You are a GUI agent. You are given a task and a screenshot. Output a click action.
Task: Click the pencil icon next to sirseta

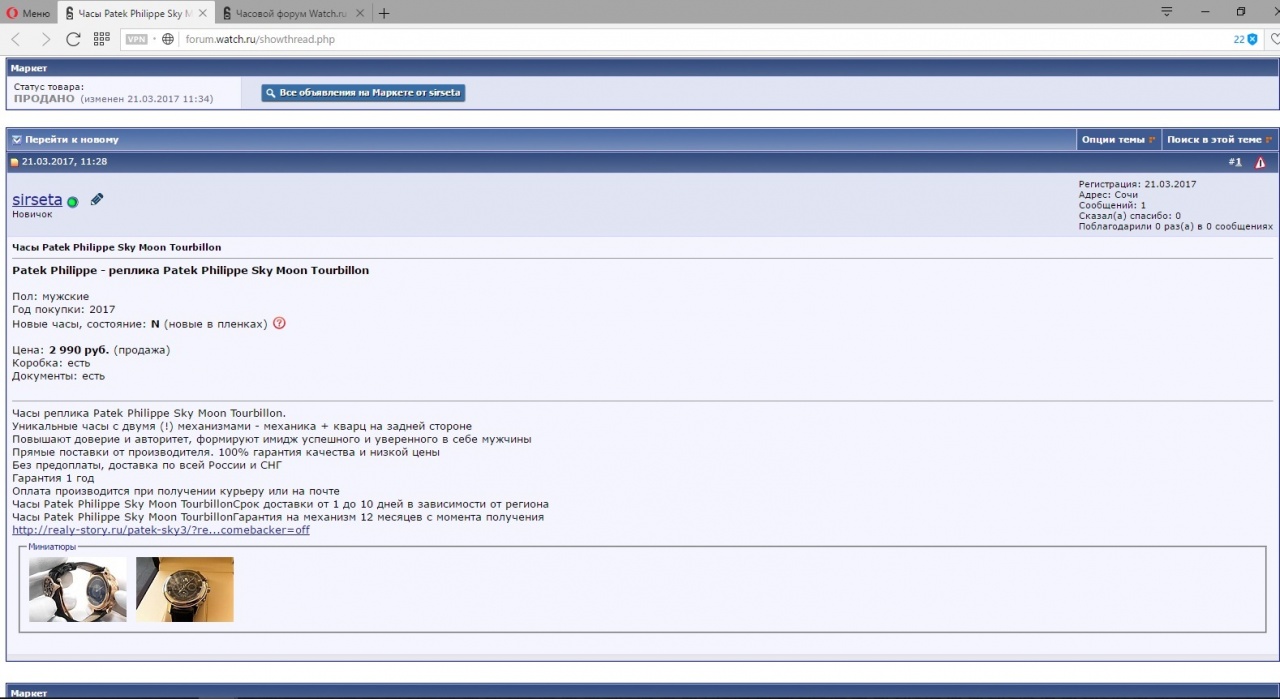click(97, 200)
